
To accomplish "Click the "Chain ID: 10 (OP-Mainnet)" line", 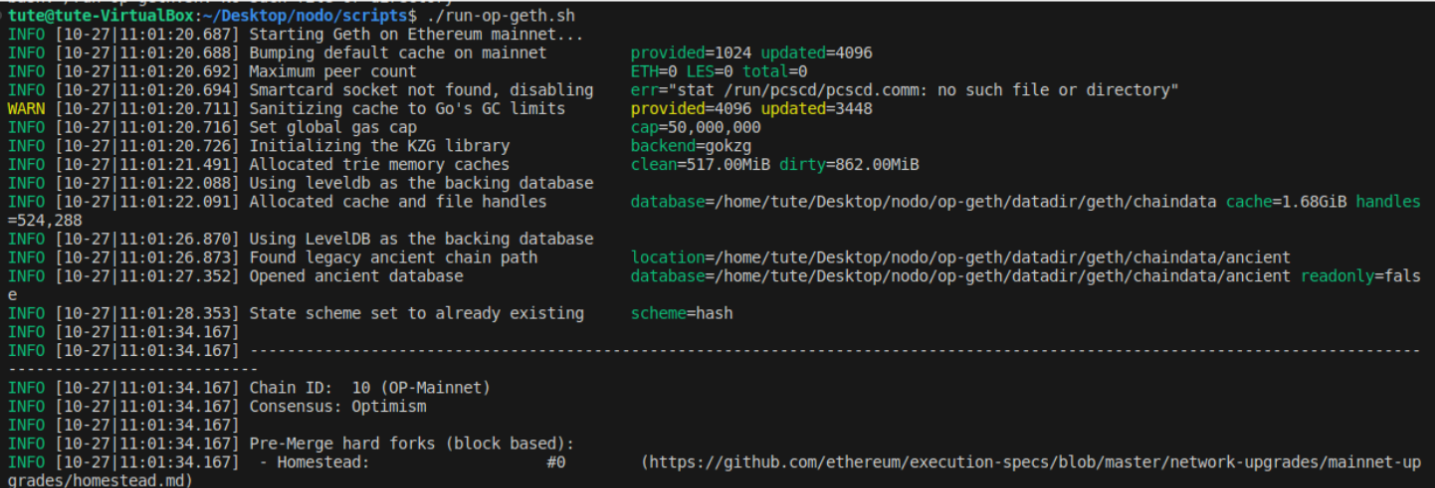I will point(369,387).
